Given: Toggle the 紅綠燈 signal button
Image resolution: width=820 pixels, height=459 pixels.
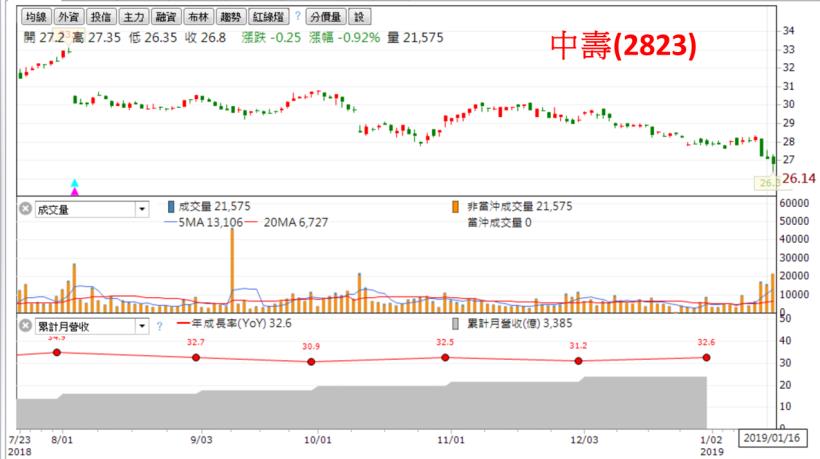Looking at the screenshot, I should click(x=268, y=17).
